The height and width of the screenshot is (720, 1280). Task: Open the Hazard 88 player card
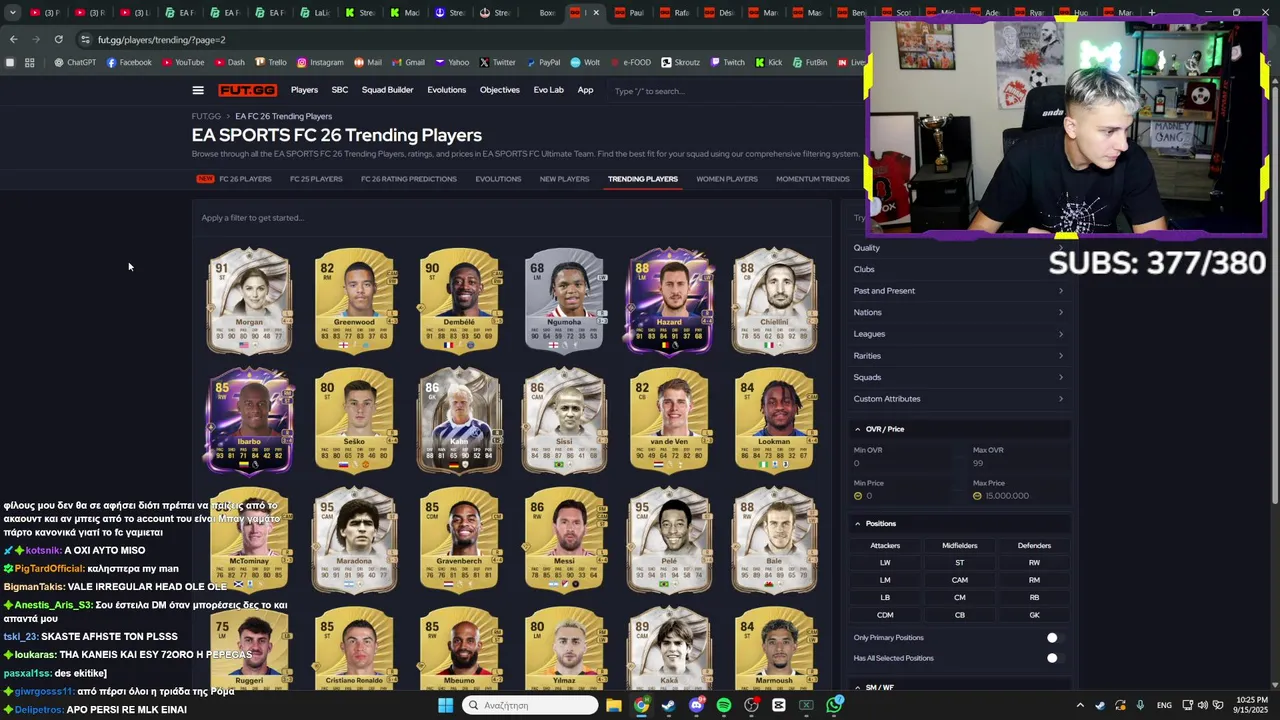[x=669, y=301]
